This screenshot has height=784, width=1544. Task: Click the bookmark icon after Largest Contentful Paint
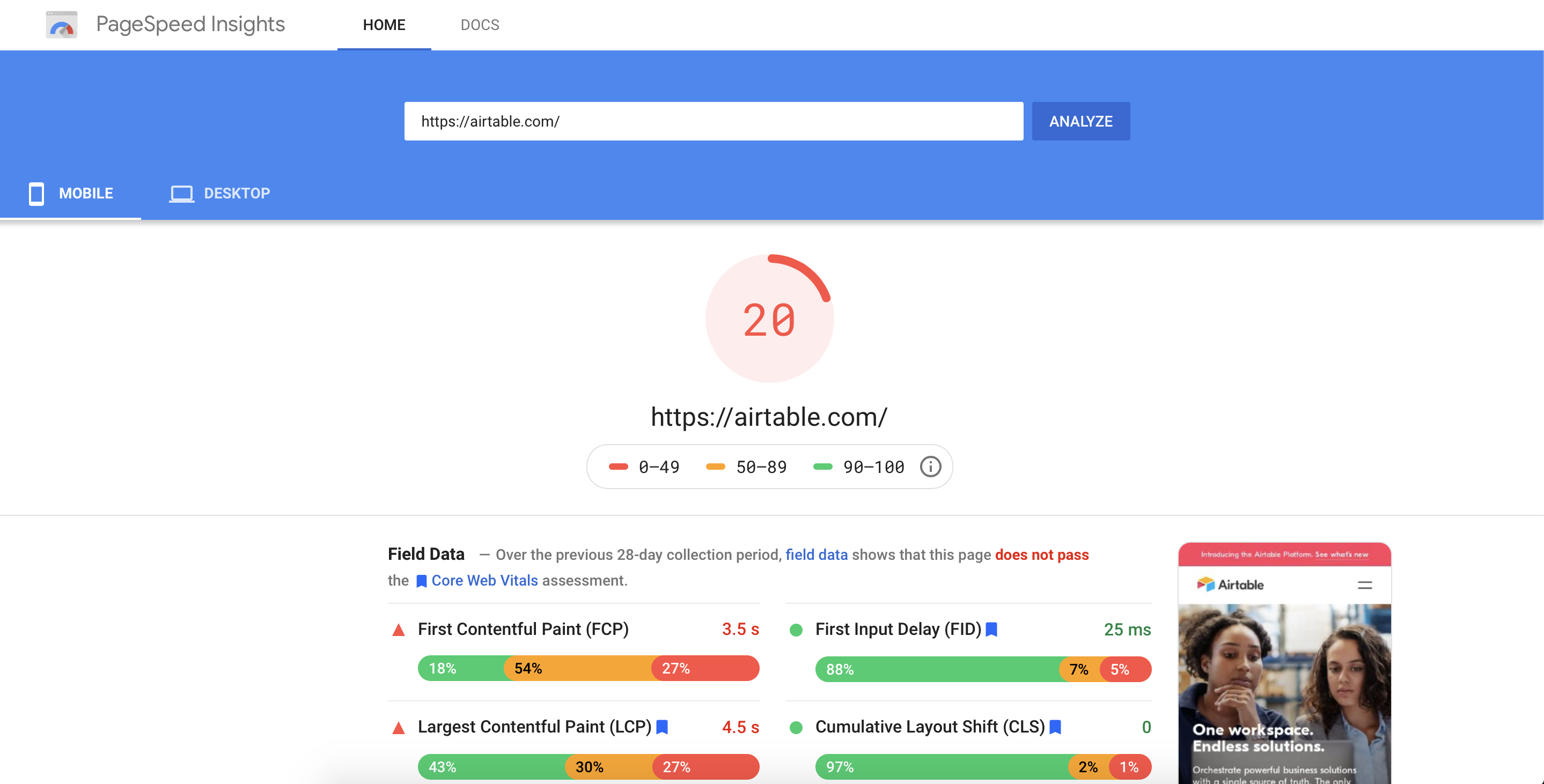coord(661,727)
